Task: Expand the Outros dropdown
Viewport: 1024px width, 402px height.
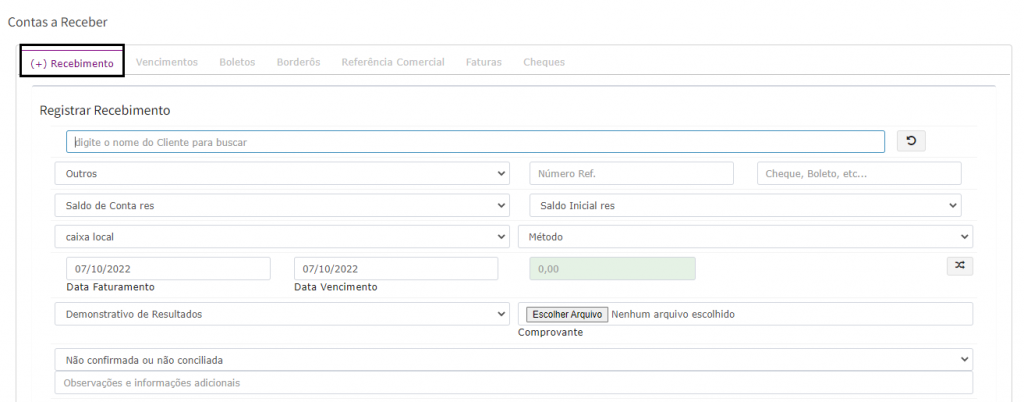Action: [282, 174]
